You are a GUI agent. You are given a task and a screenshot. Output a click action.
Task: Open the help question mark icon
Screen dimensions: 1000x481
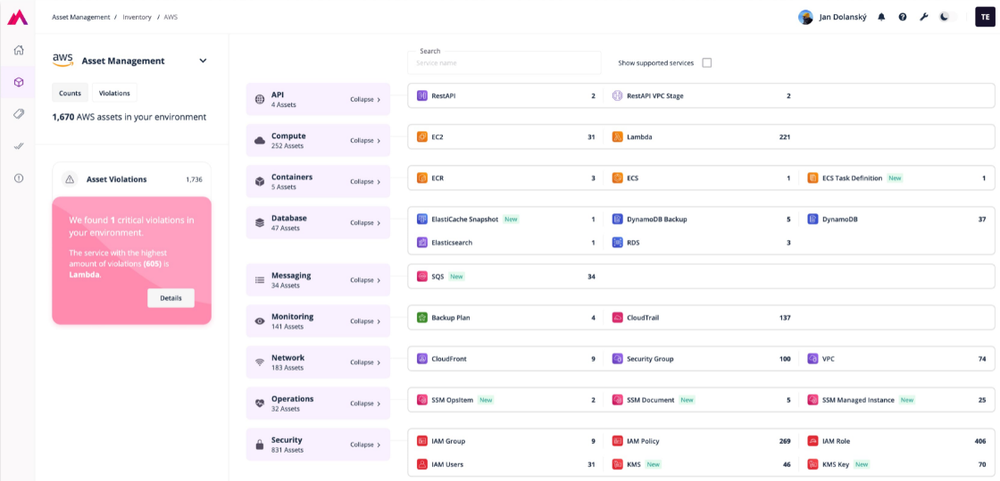click(902, 17)
